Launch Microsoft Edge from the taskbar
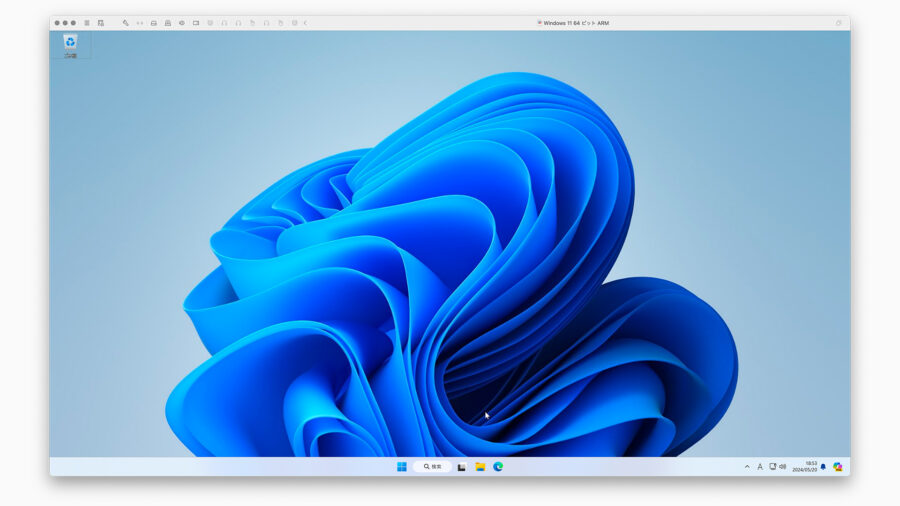The width and height of the screenshot is (900, 506). [498, 466]
